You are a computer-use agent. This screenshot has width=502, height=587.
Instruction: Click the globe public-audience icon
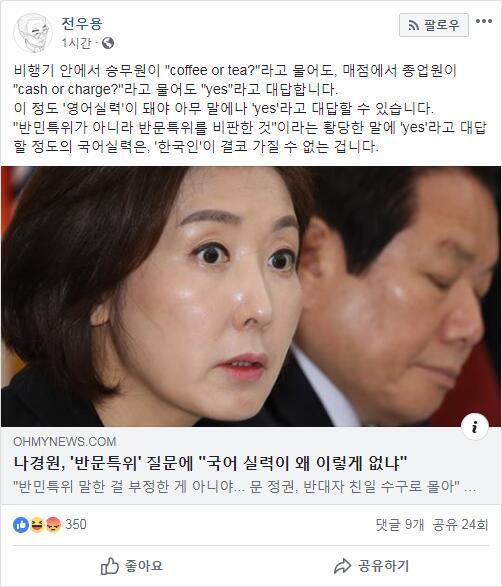108,43
